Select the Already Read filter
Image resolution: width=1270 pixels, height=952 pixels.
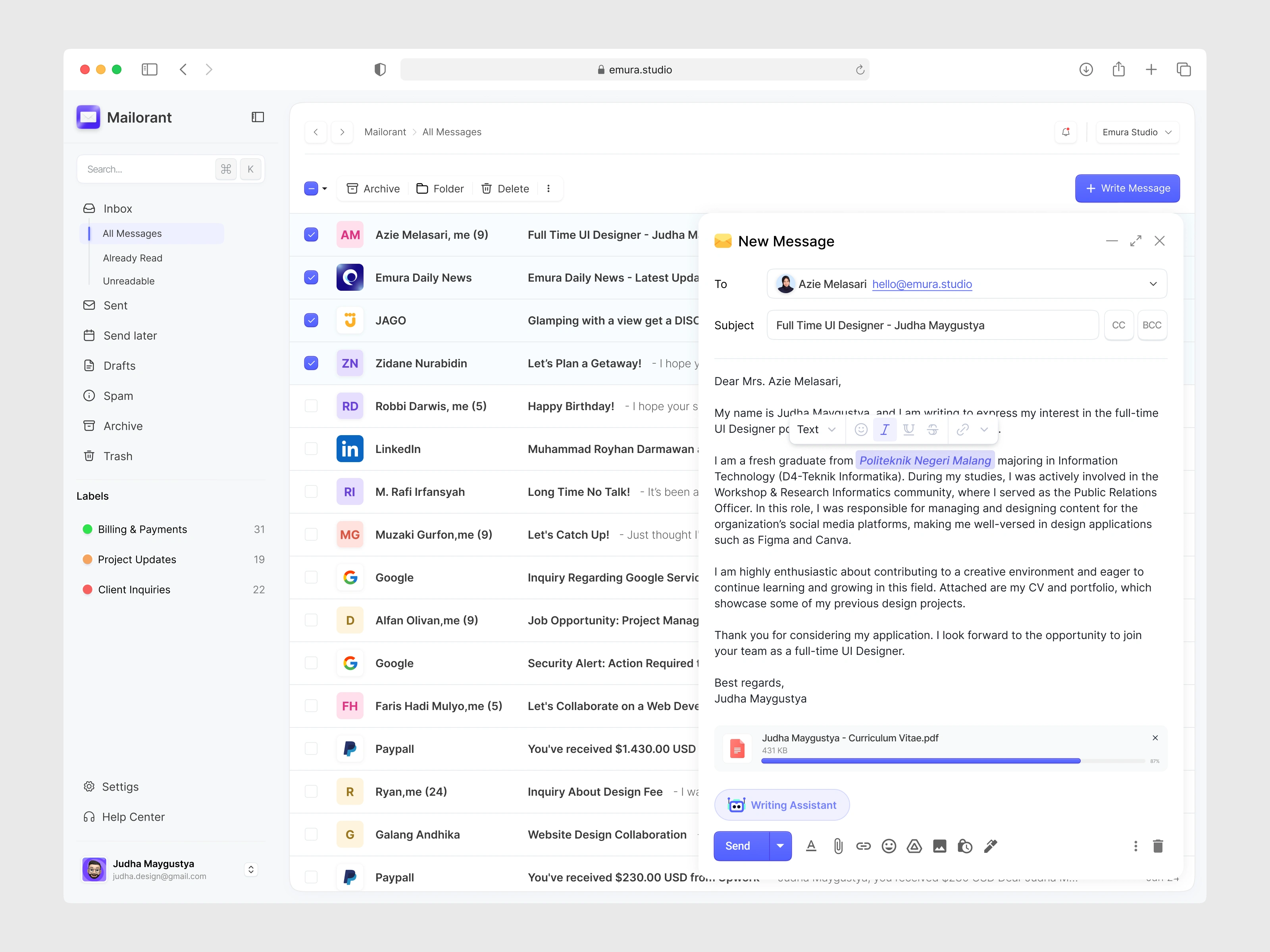click(133, 258)
